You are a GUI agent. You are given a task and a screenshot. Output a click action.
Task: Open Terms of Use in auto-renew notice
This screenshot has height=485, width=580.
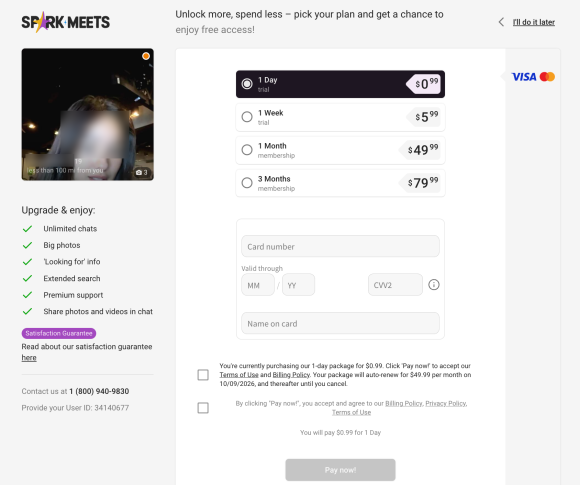click(x=239, y=375)
